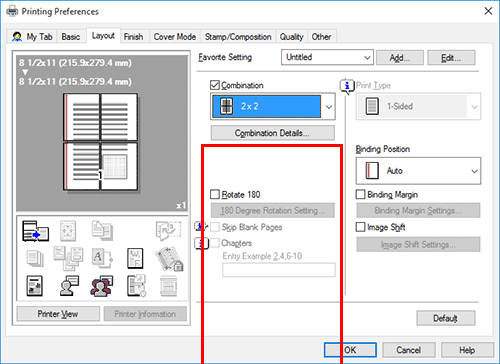This screenshot has height=364, width=500.
Task: Switch to the My Tab tab
Action: [x=32, y=37]
